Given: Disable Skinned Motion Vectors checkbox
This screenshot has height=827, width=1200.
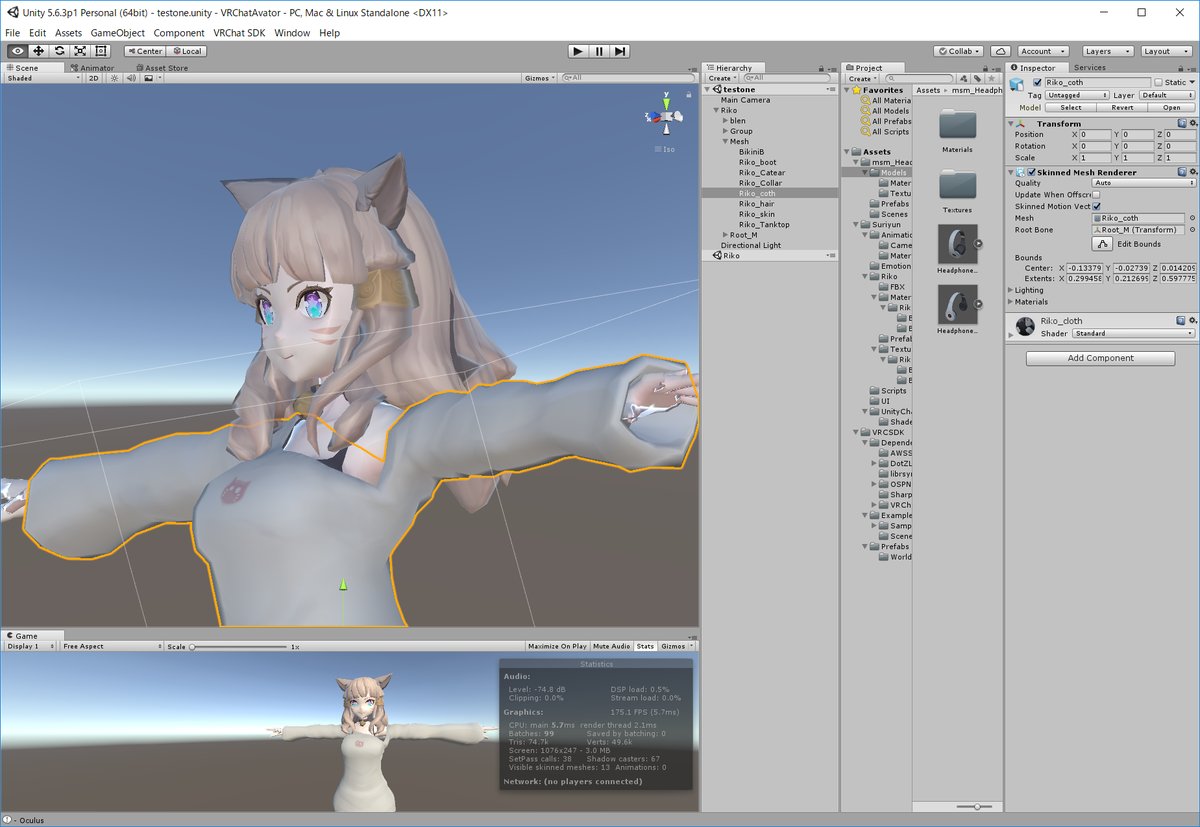Looking at the screenshot, I should pos(1097,206).
